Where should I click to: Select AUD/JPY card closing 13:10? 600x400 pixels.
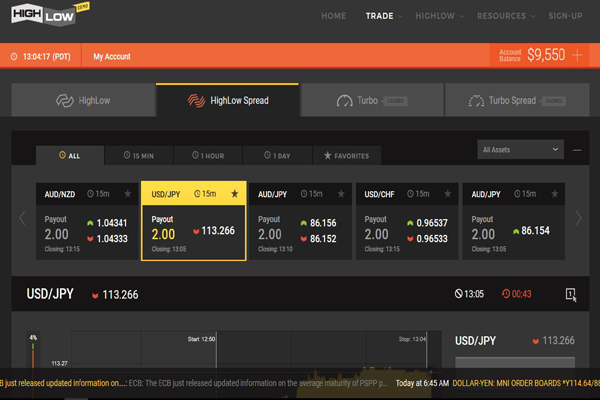[x=300, y=221]
